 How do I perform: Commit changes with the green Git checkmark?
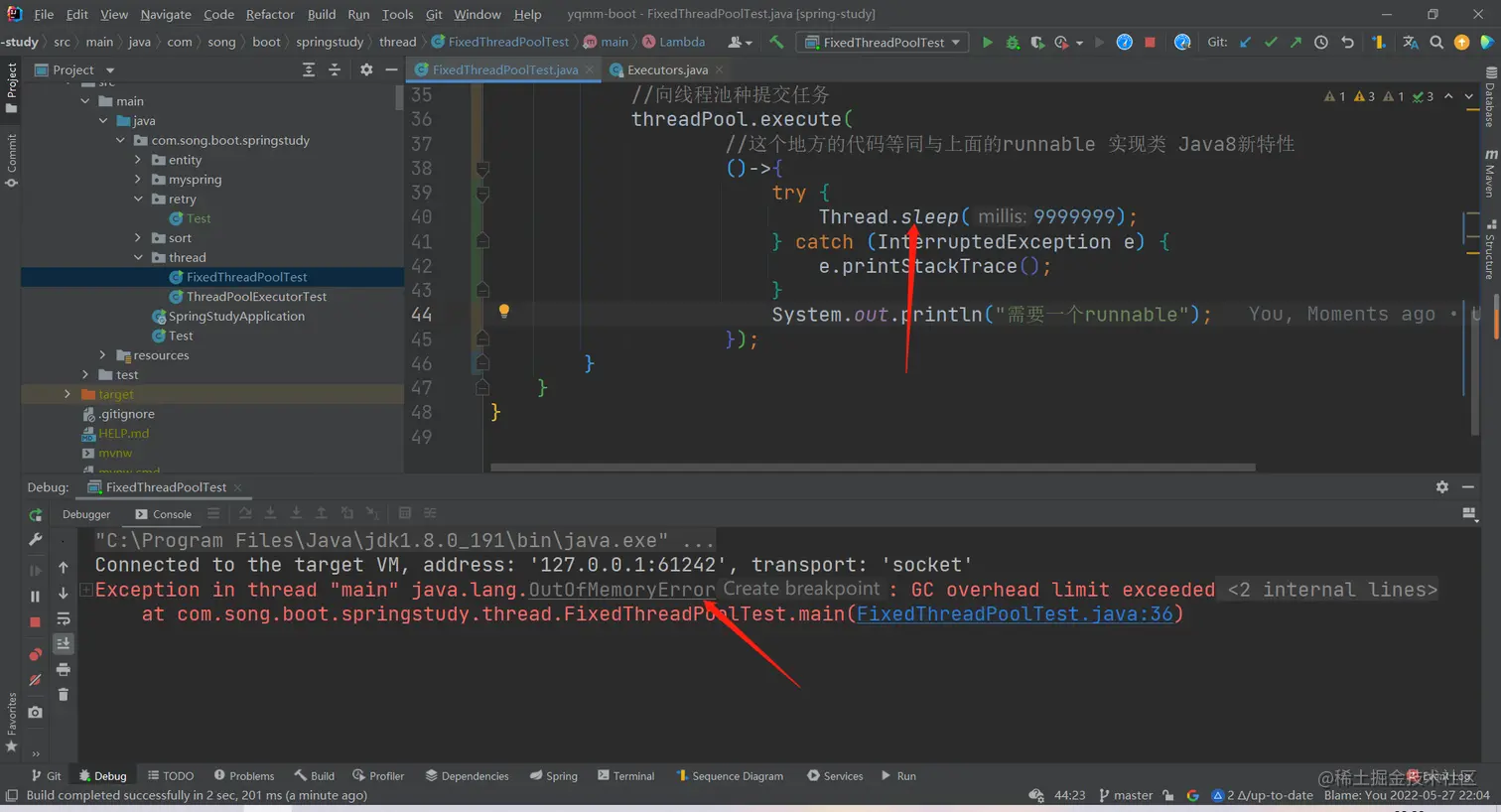point(1271,43)
